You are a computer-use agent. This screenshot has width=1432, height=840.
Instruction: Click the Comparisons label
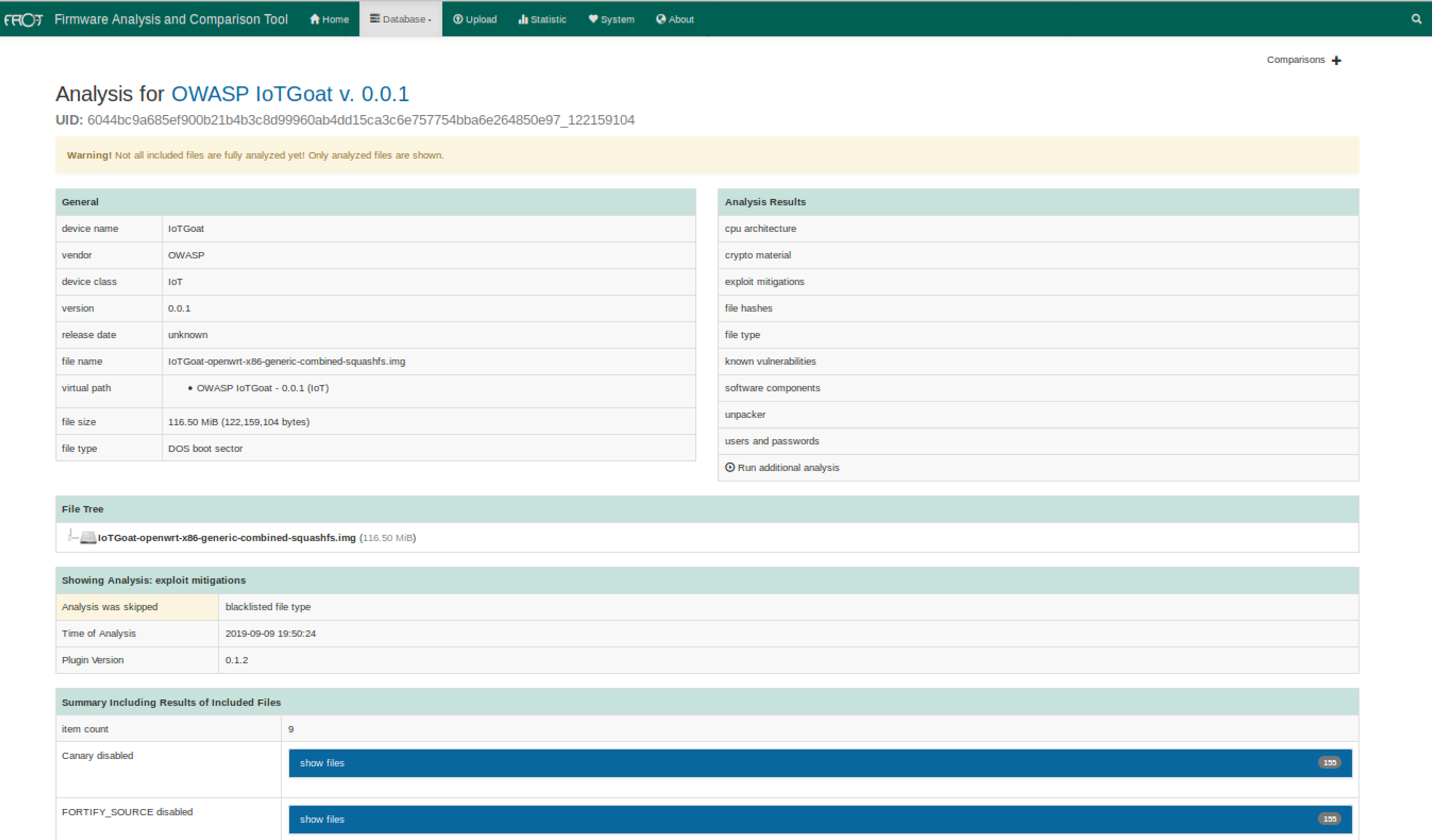(x=1295, y=60)
